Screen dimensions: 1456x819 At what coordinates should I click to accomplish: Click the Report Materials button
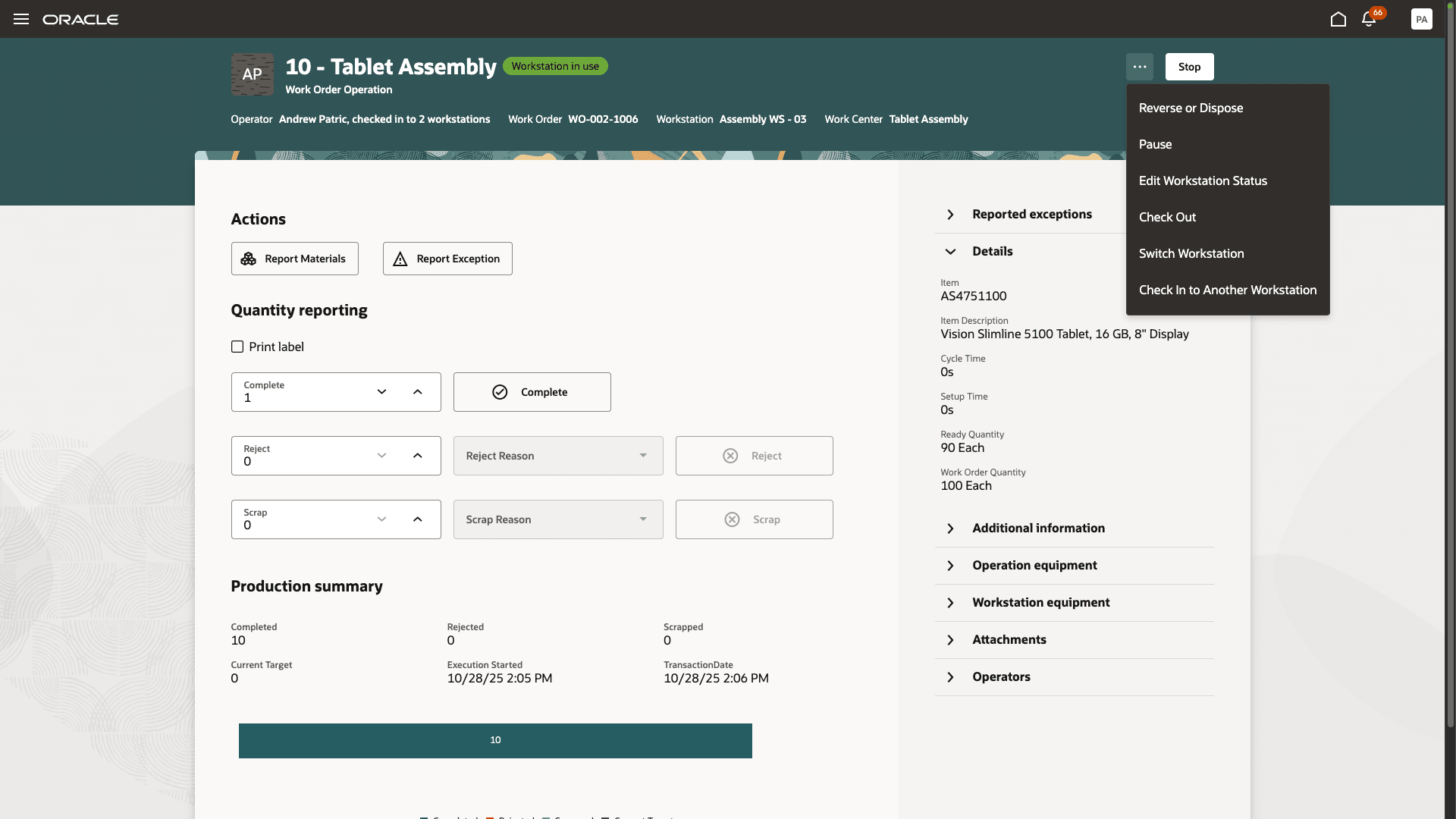click(x=294, y=259)
